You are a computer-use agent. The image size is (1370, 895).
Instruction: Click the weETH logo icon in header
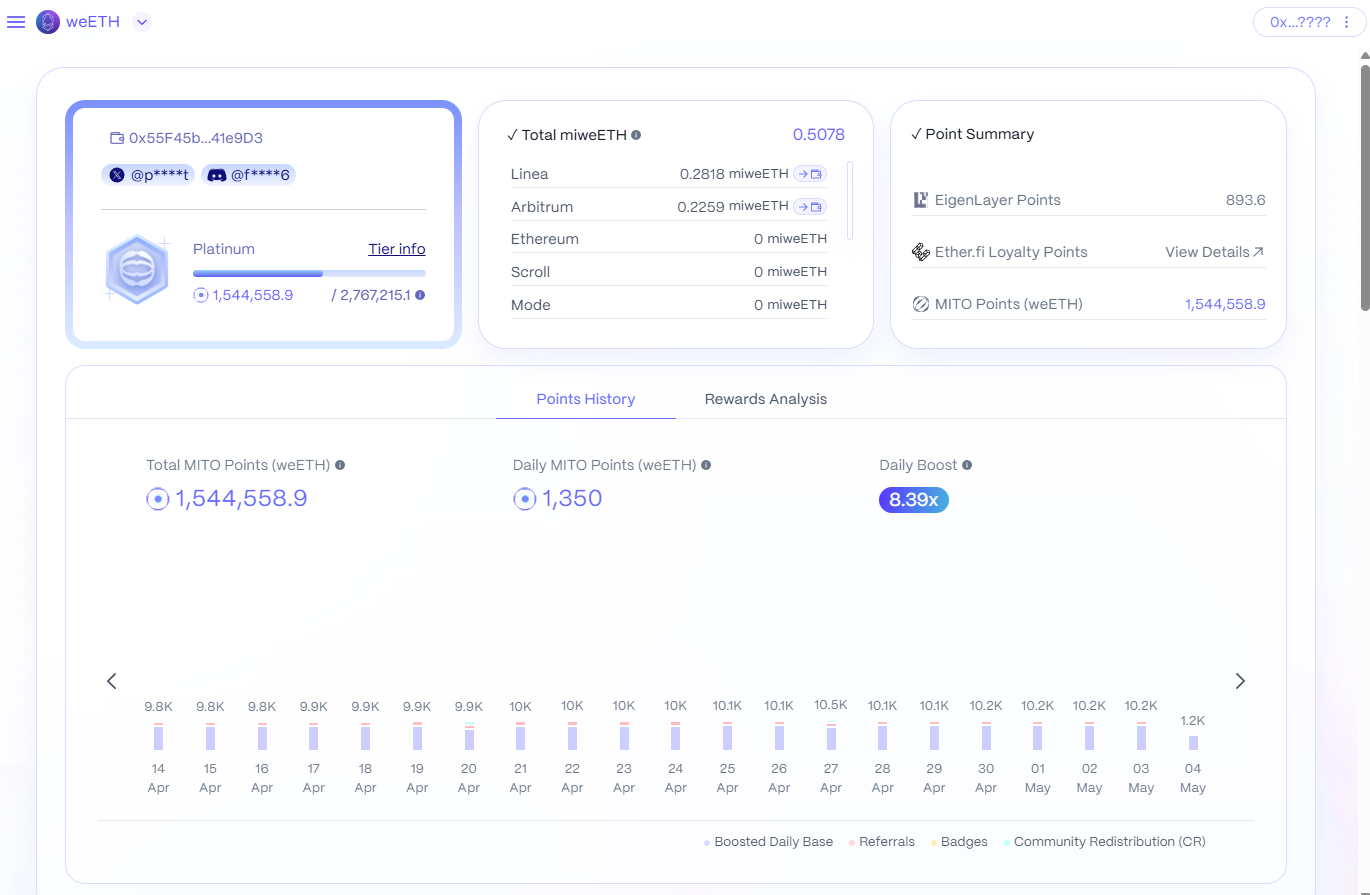[x=48, y=22]
